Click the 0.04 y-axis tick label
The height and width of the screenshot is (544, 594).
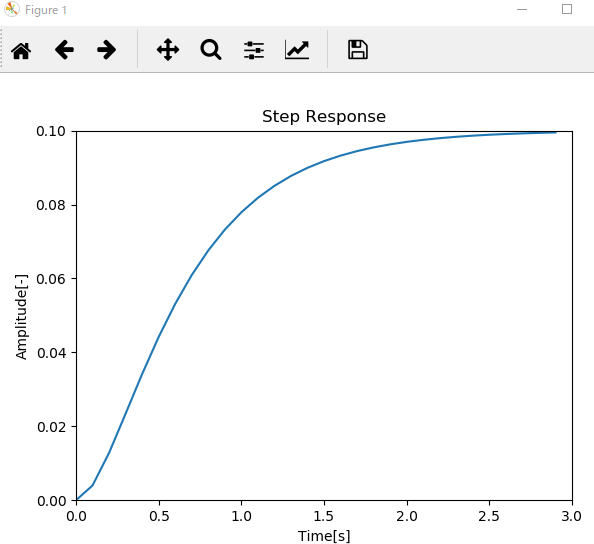(x=51, y=353)
